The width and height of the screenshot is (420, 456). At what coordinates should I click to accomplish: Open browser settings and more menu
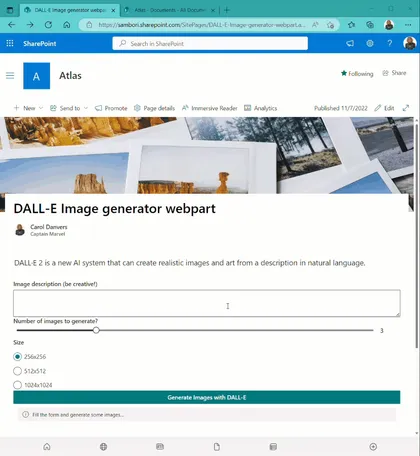[x=408, y=25]
